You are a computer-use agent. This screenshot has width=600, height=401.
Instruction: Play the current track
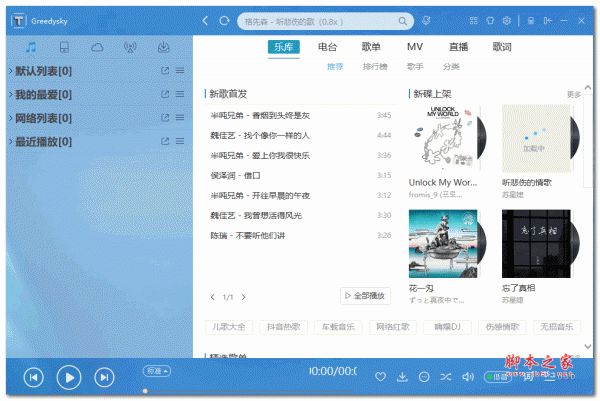(x=69, y=378)
